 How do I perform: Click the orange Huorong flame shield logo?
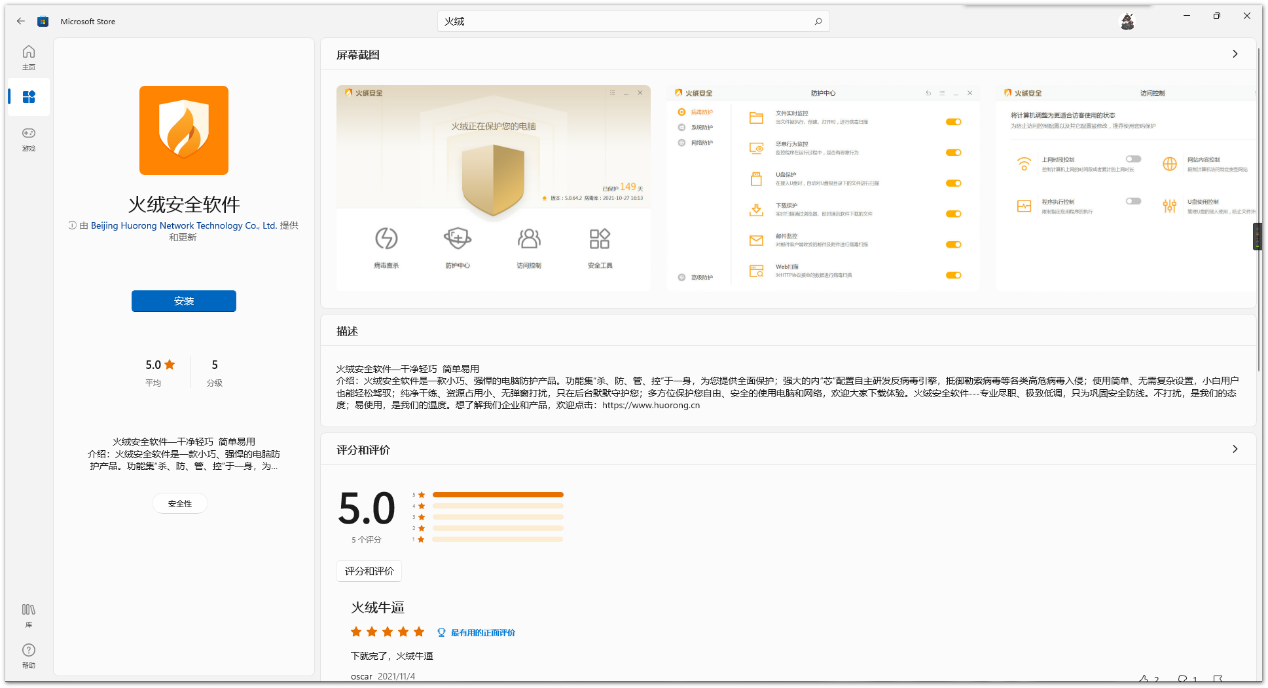184,130
